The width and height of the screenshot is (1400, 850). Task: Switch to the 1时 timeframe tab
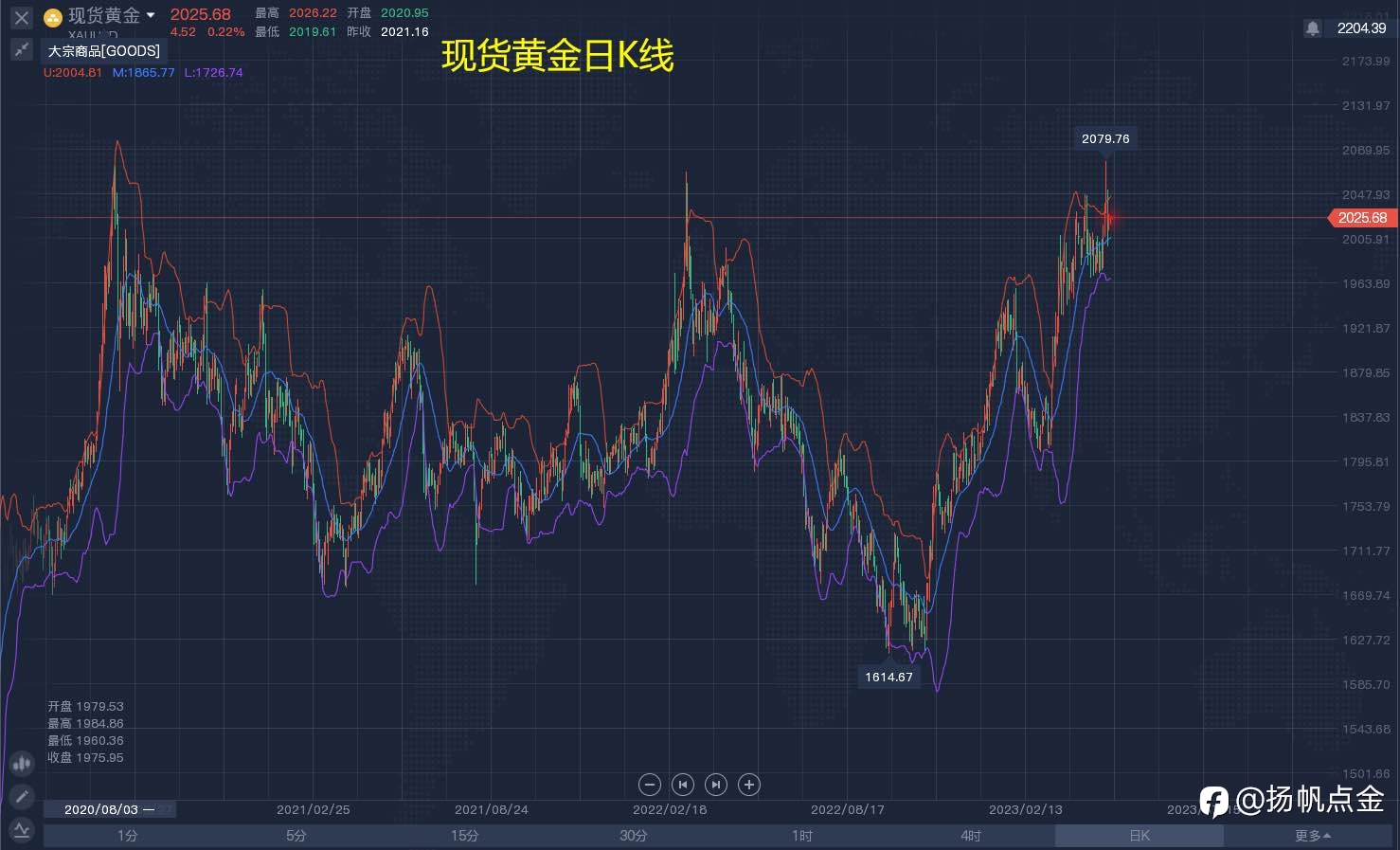[802, 836]
